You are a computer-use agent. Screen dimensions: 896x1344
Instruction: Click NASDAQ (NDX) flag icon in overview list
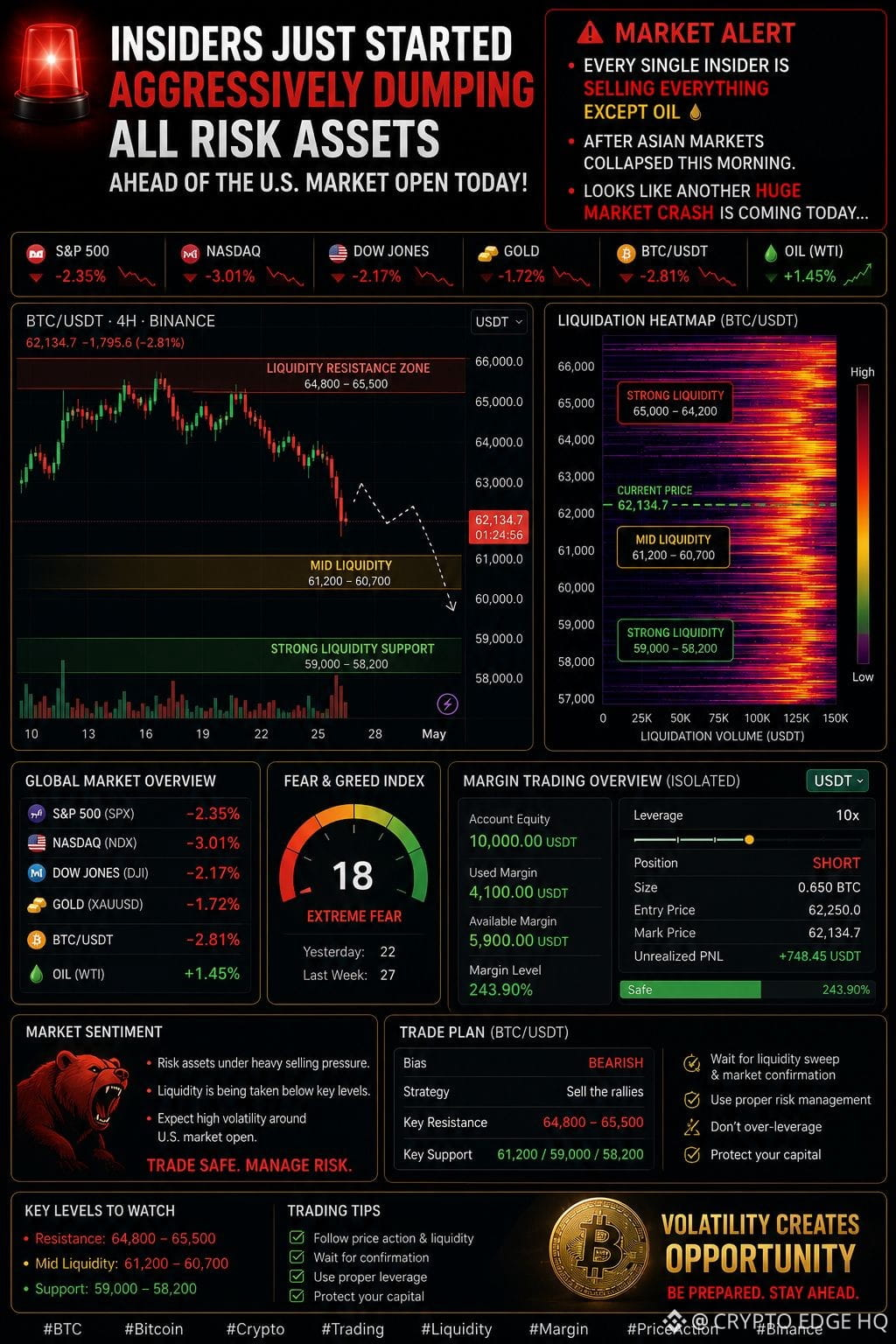click(x=37, y=843)
